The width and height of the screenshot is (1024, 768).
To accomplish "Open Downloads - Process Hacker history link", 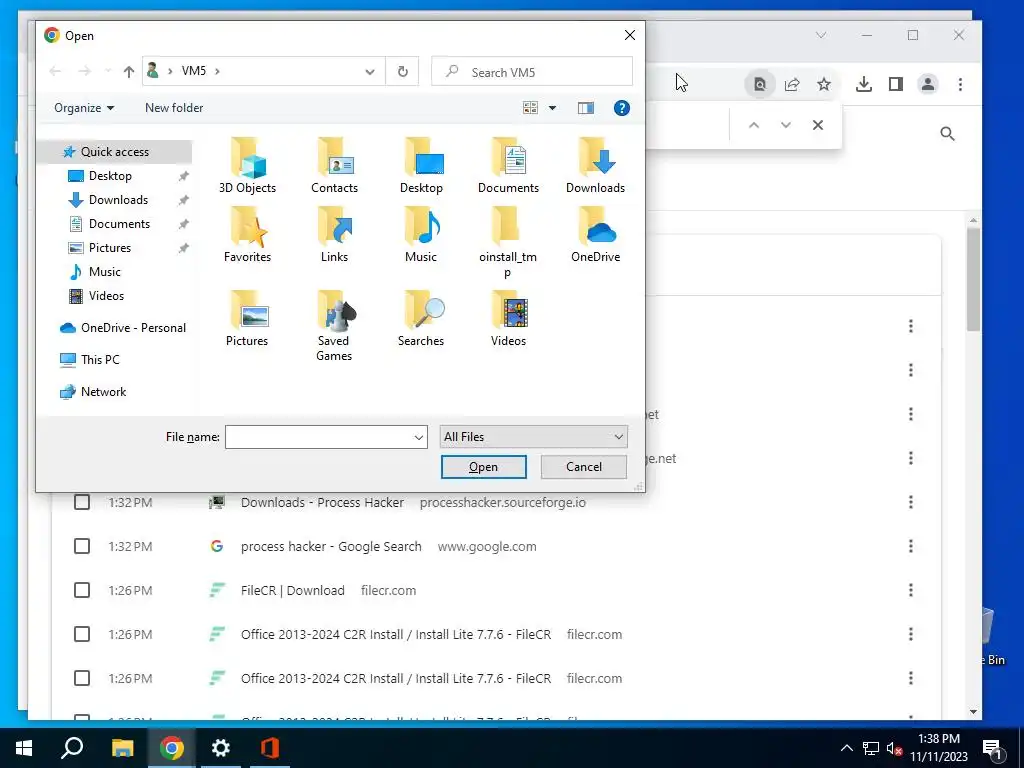I will [322, 502].
